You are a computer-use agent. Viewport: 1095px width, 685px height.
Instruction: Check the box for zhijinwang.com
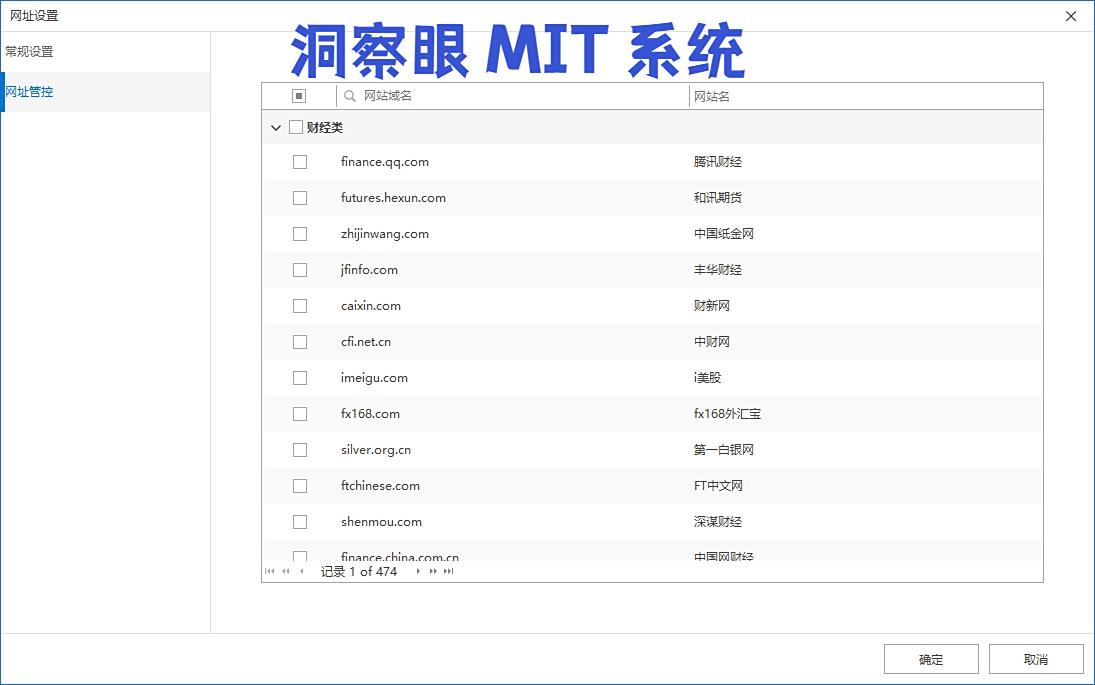click(300, 234)
